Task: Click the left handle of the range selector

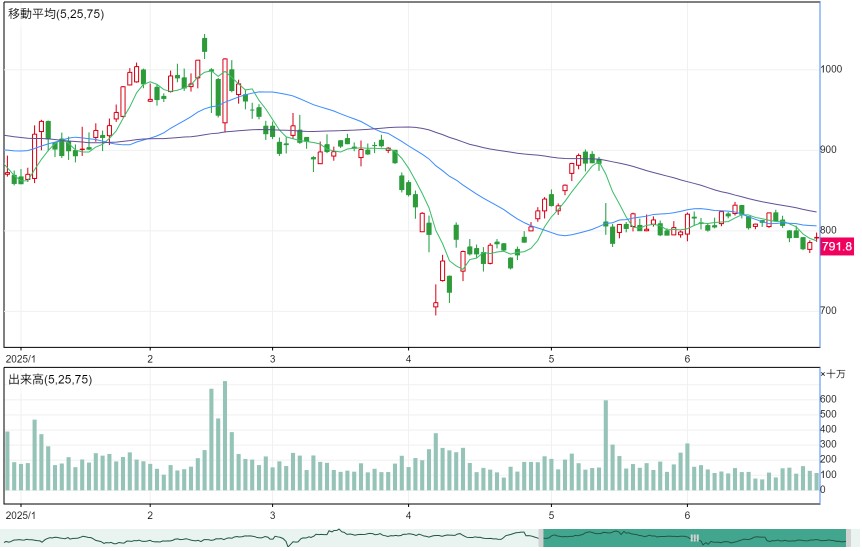Action: pyautogui.click(x=541, y=538)
